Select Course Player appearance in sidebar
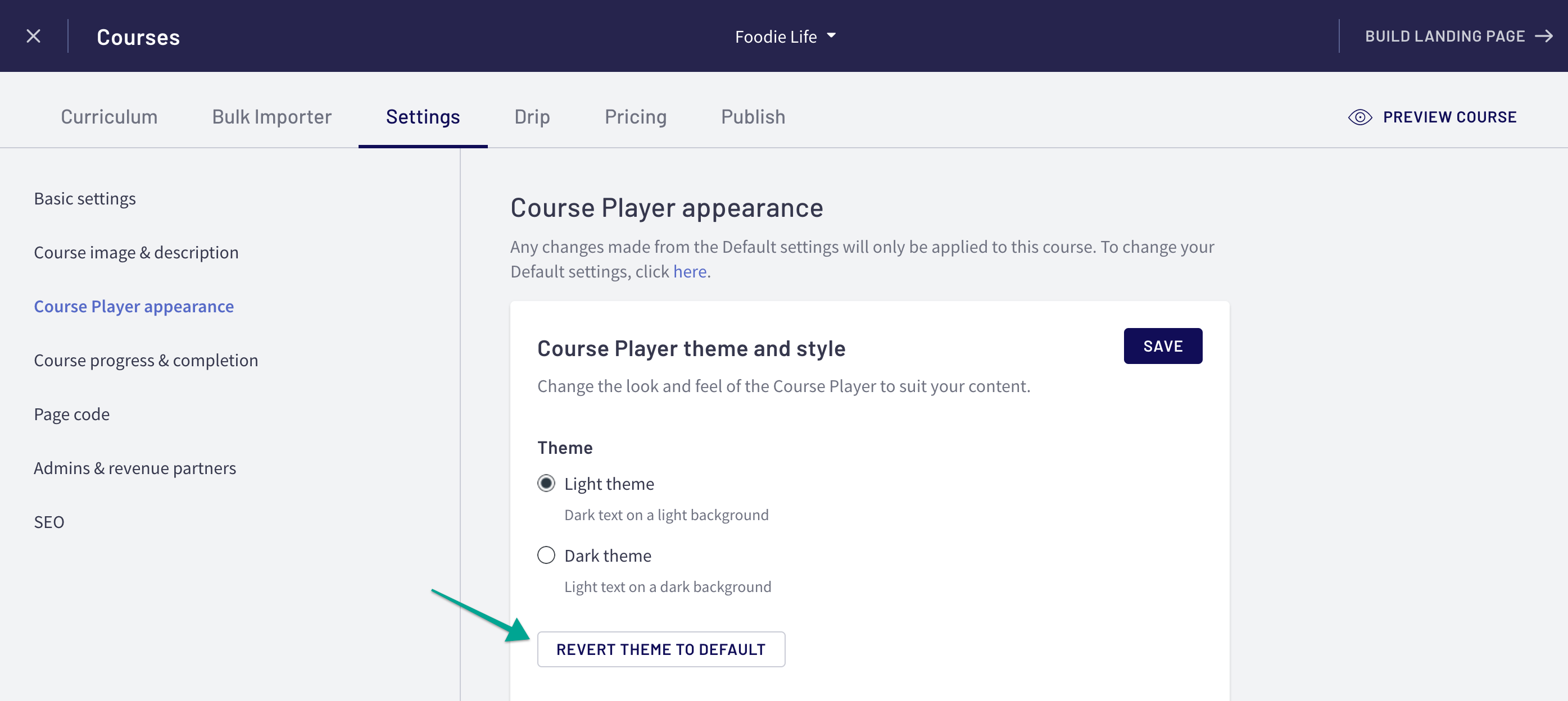 coord(133,306)
